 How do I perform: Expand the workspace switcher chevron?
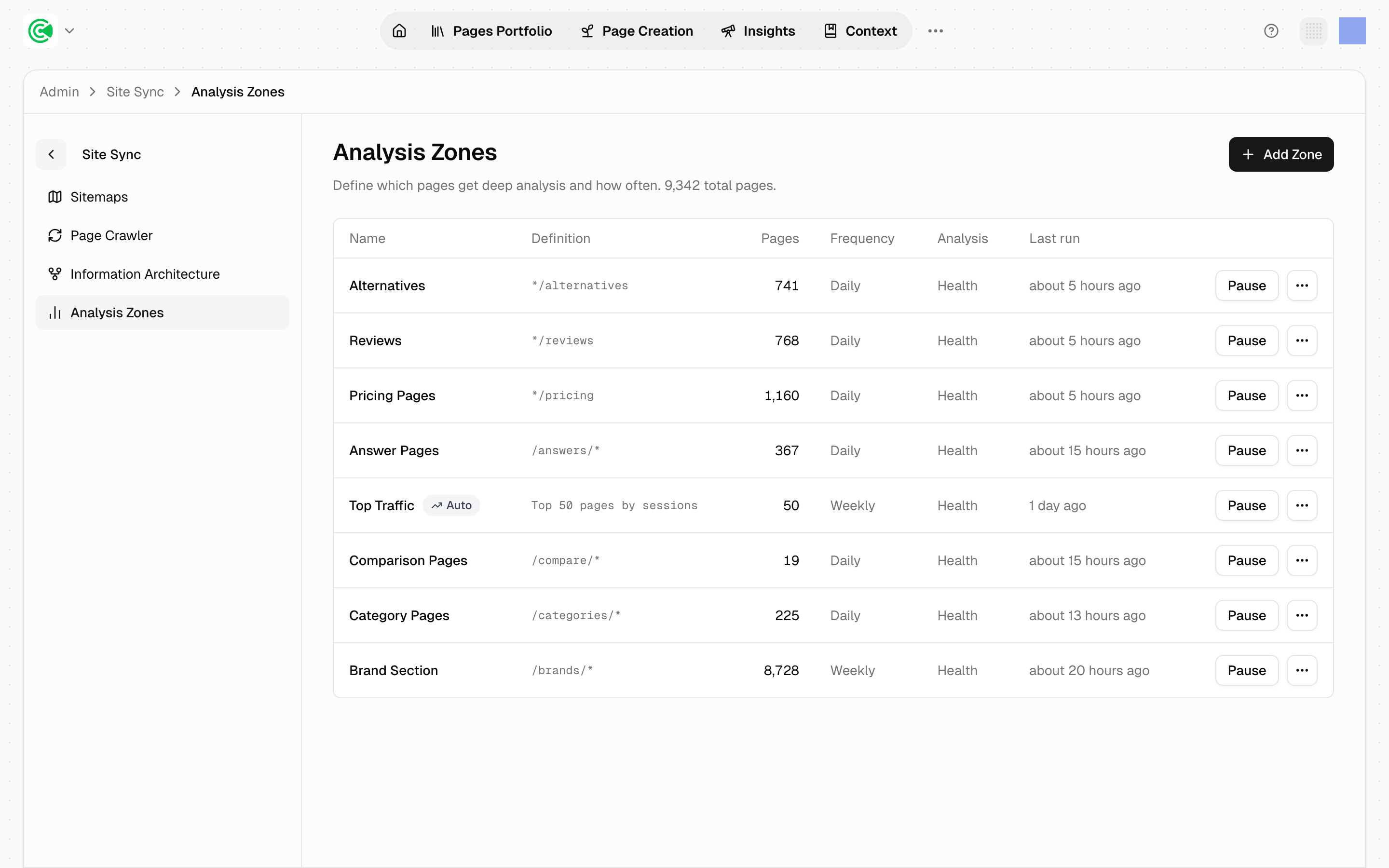[69, 31]
